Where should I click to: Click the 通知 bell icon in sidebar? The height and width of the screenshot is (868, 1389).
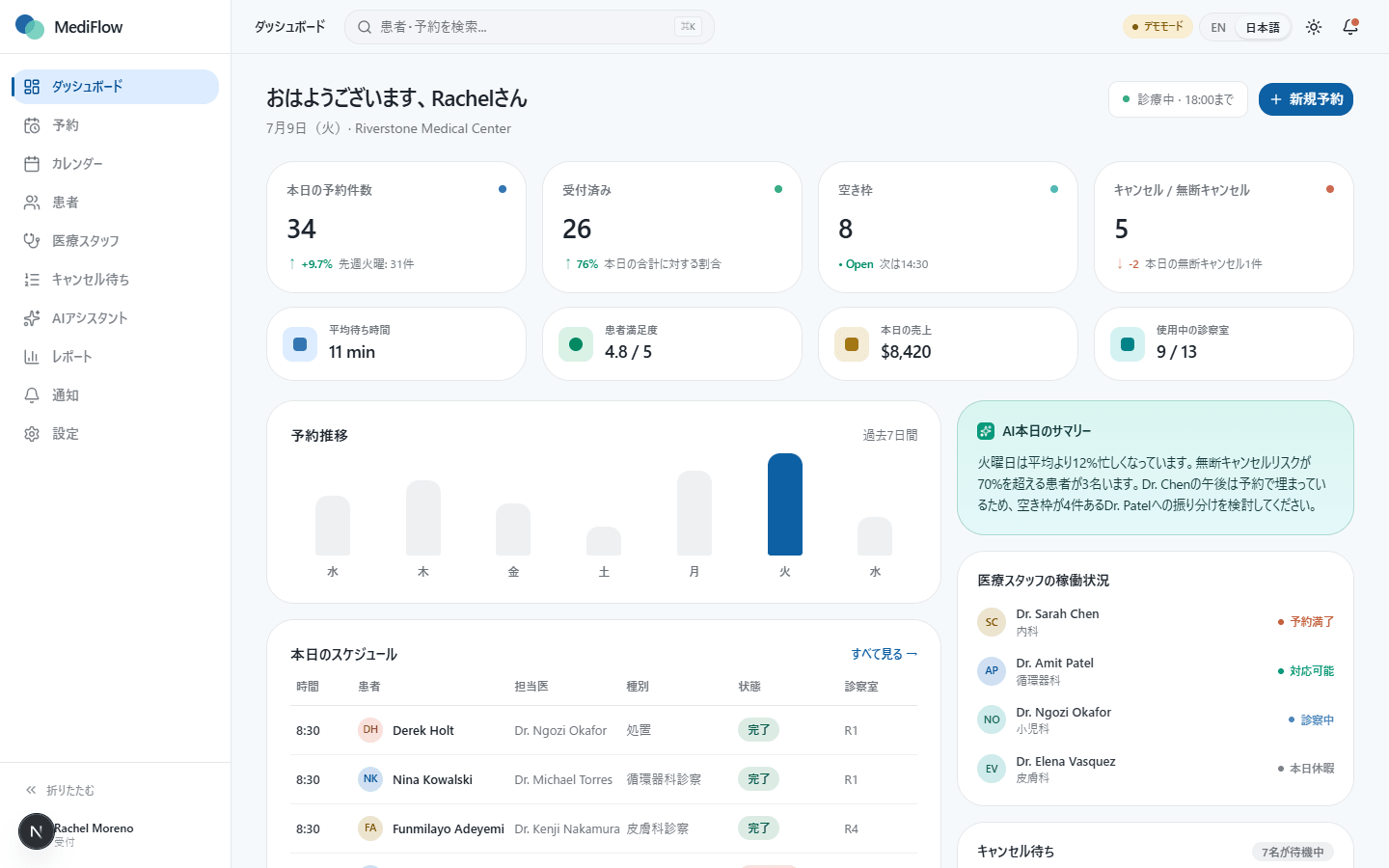[x=32, y=395]
